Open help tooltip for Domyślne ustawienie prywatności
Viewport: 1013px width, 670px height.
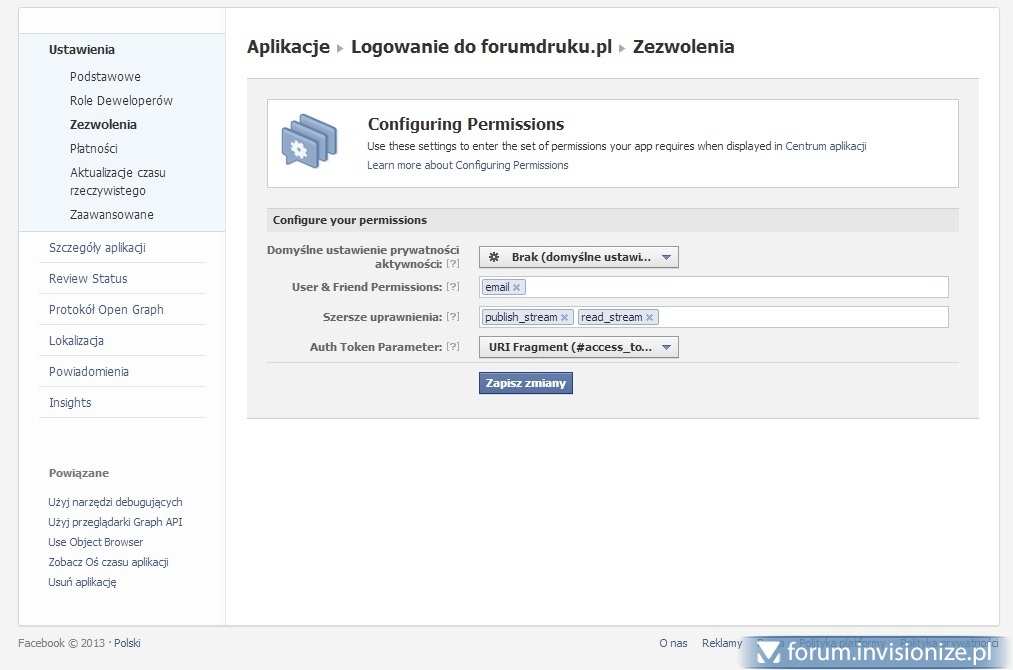tap(453, 263)
